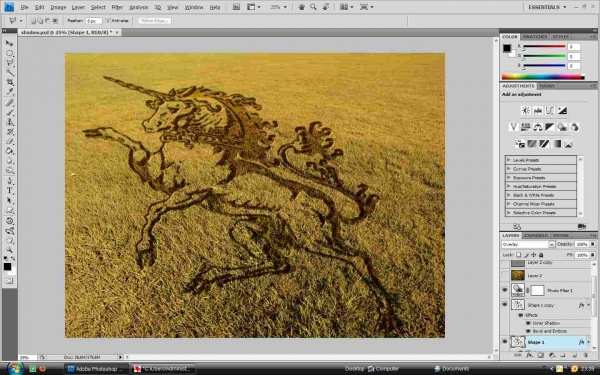Toggle lock transparent pixels
This screenshot has width=600, height=375.
coord(518,254)
